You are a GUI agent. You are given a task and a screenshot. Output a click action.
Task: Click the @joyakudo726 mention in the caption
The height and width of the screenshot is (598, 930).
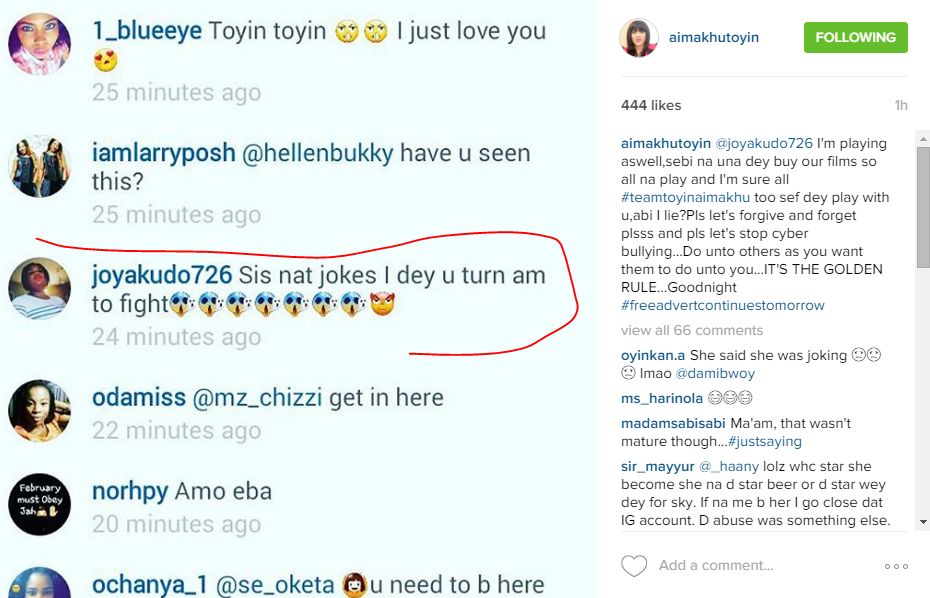pos(764,144)
